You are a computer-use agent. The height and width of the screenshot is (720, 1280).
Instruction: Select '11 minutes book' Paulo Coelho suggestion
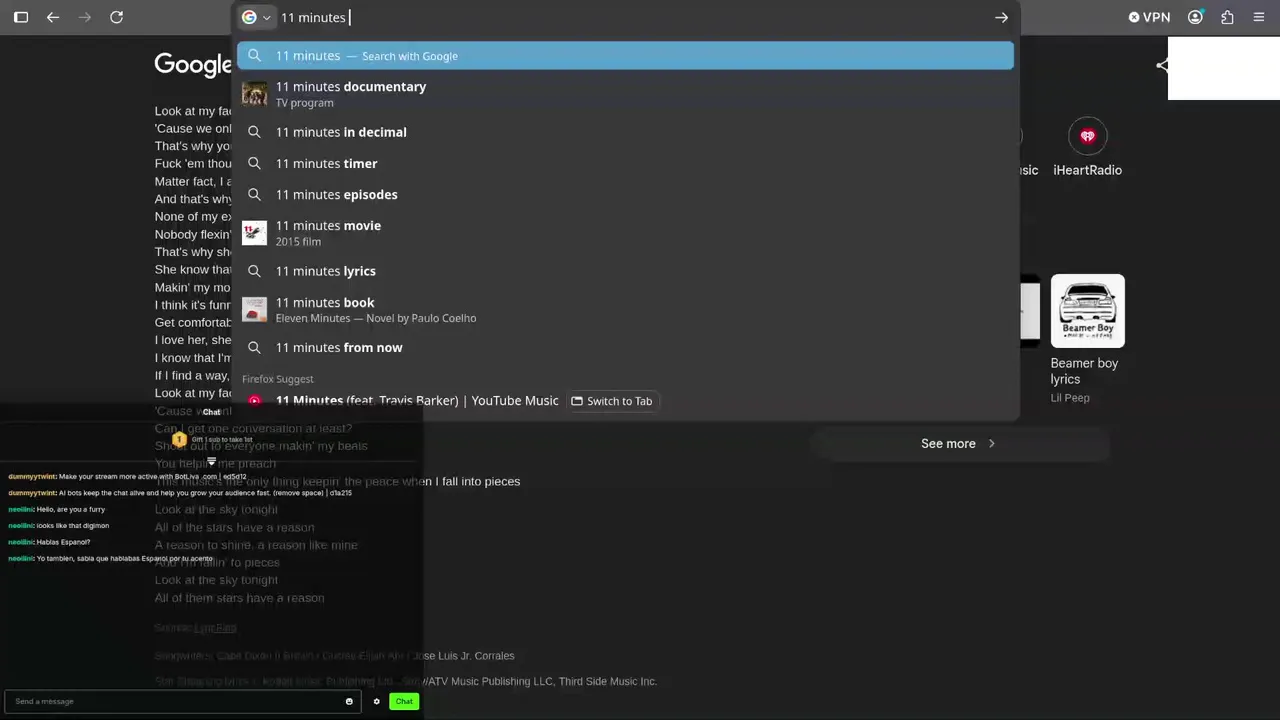[625, 309]
